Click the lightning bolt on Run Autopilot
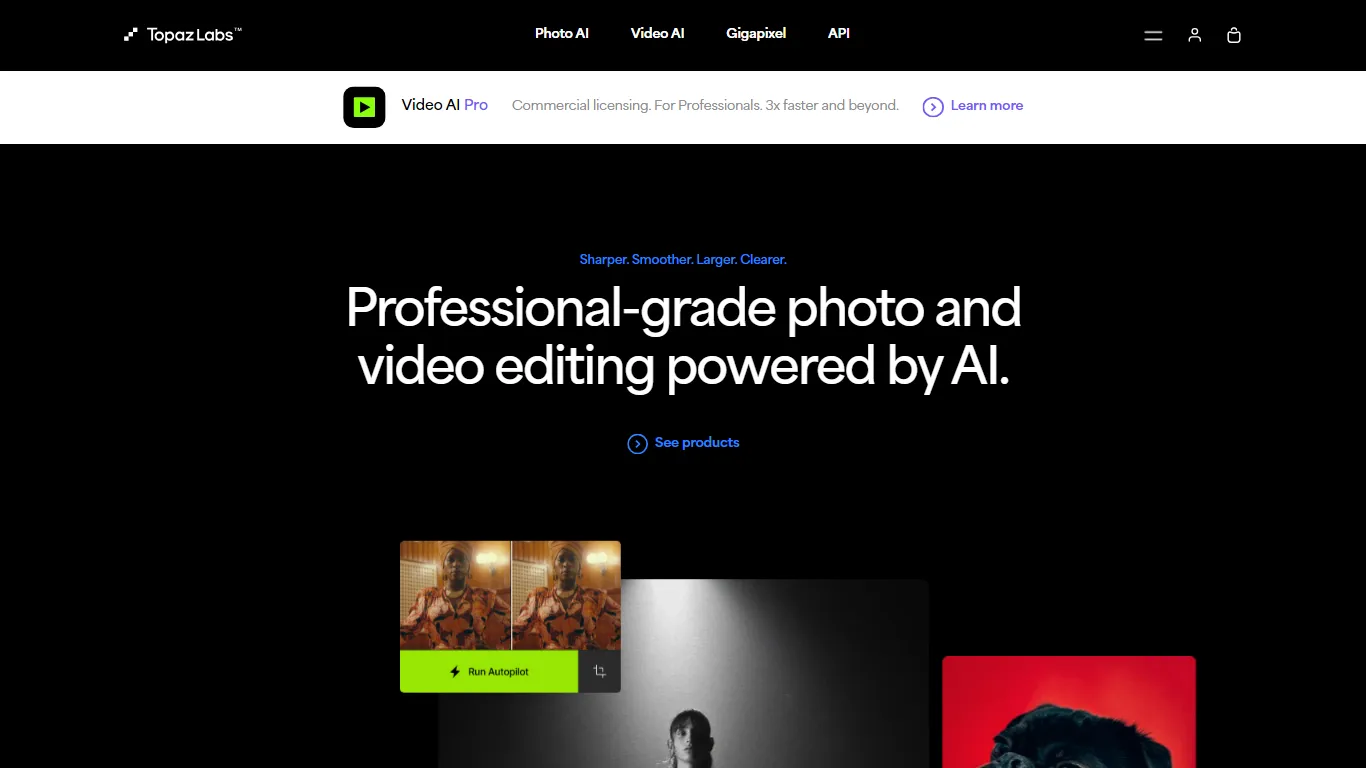Image resolution: width=1366 pixels, height=768 pixels. point(455,672)
